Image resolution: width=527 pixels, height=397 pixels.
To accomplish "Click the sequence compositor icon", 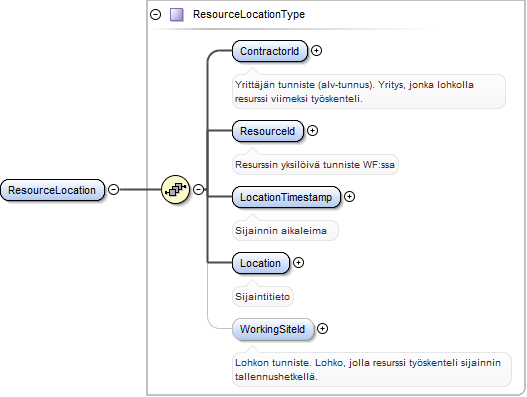I will point(175,189).
